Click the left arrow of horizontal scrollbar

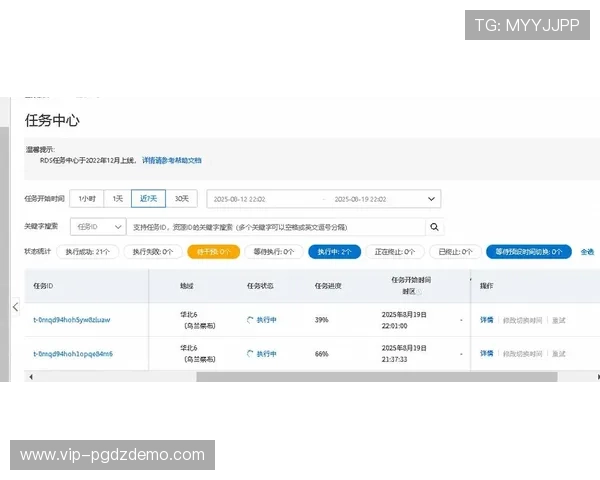point(29,378)
